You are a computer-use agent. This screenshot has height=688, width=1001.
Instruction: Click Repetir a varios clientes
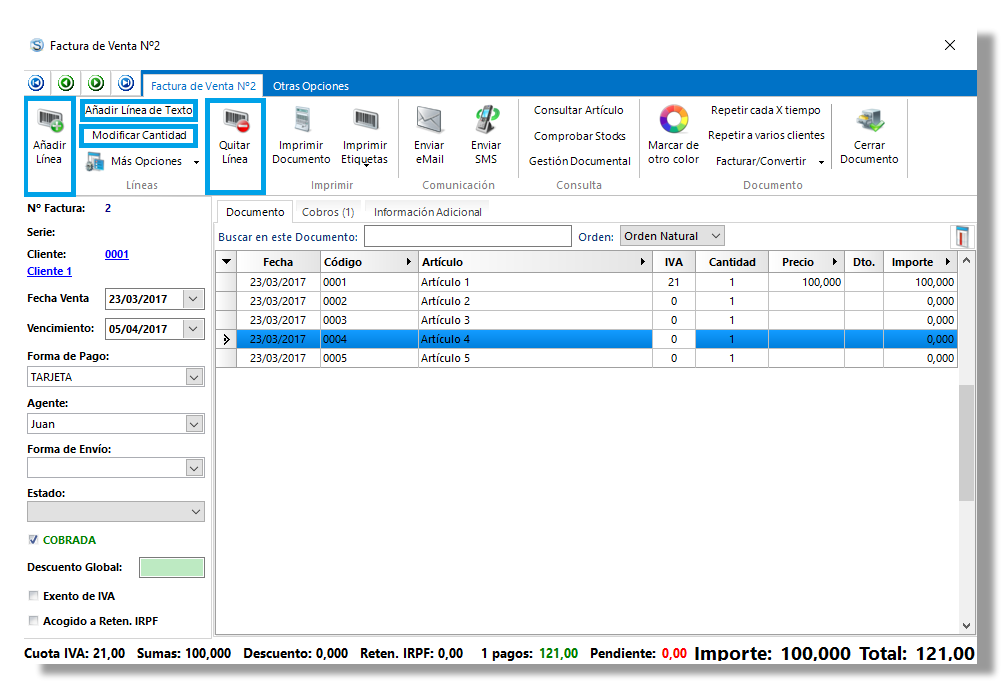tap(766, 135)
